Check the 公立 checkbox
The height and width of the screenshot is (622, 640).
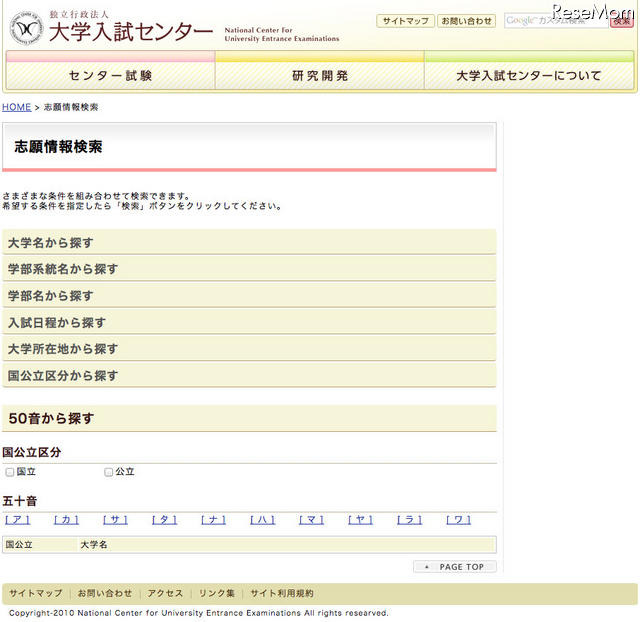pyautogui.click(x=109, y=472)
